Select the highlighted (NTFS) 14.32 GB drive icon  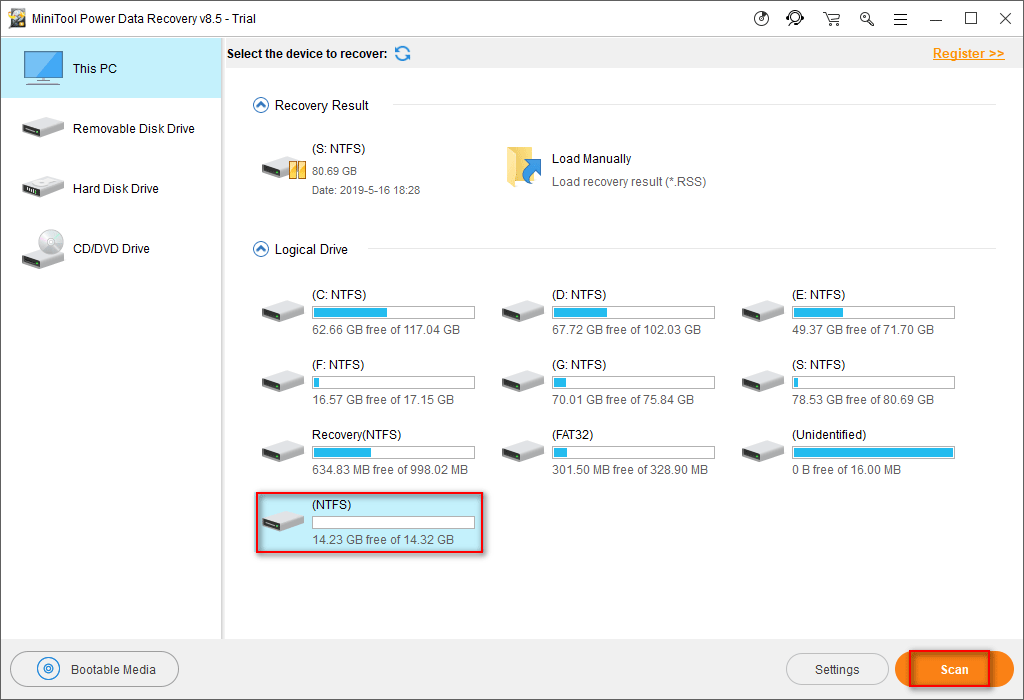[283, 521]
